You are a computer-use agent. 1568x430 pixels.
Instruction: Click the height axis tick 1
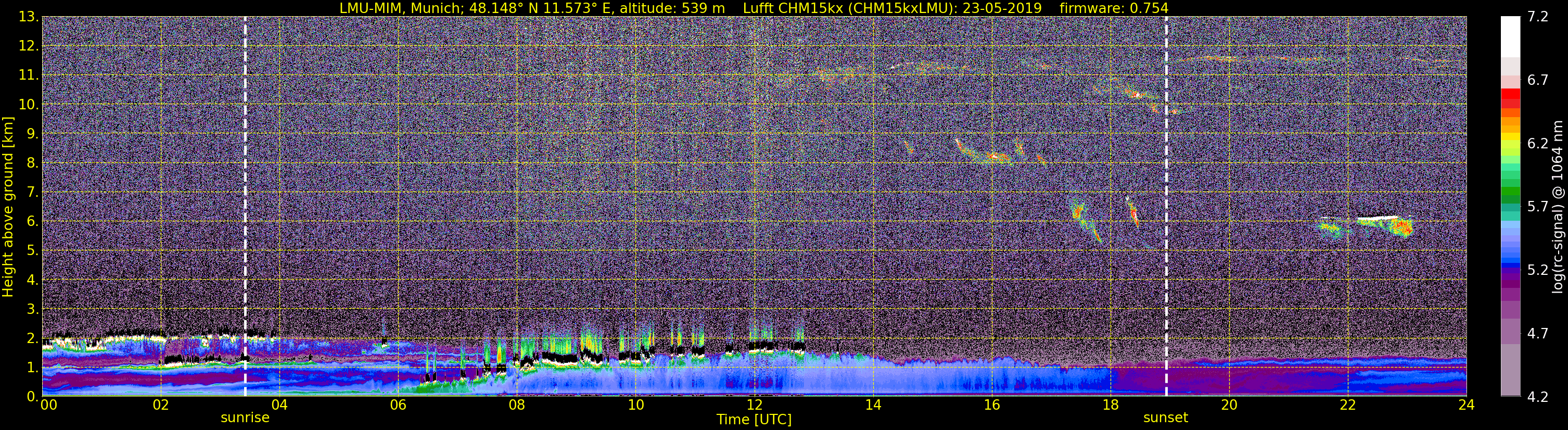click(32, 367)
